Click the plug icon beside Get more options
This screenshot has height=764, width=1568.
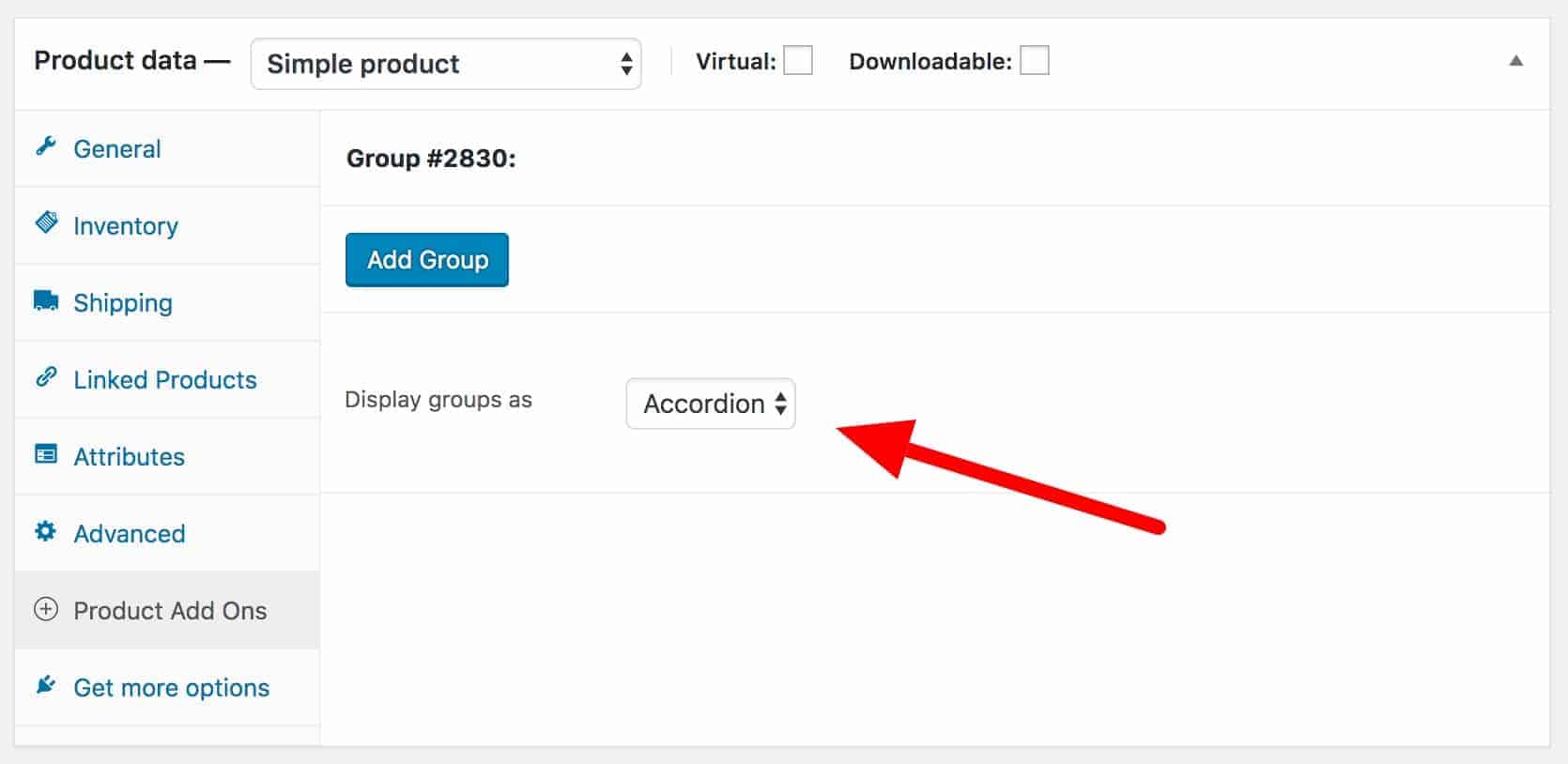point(45,685)
